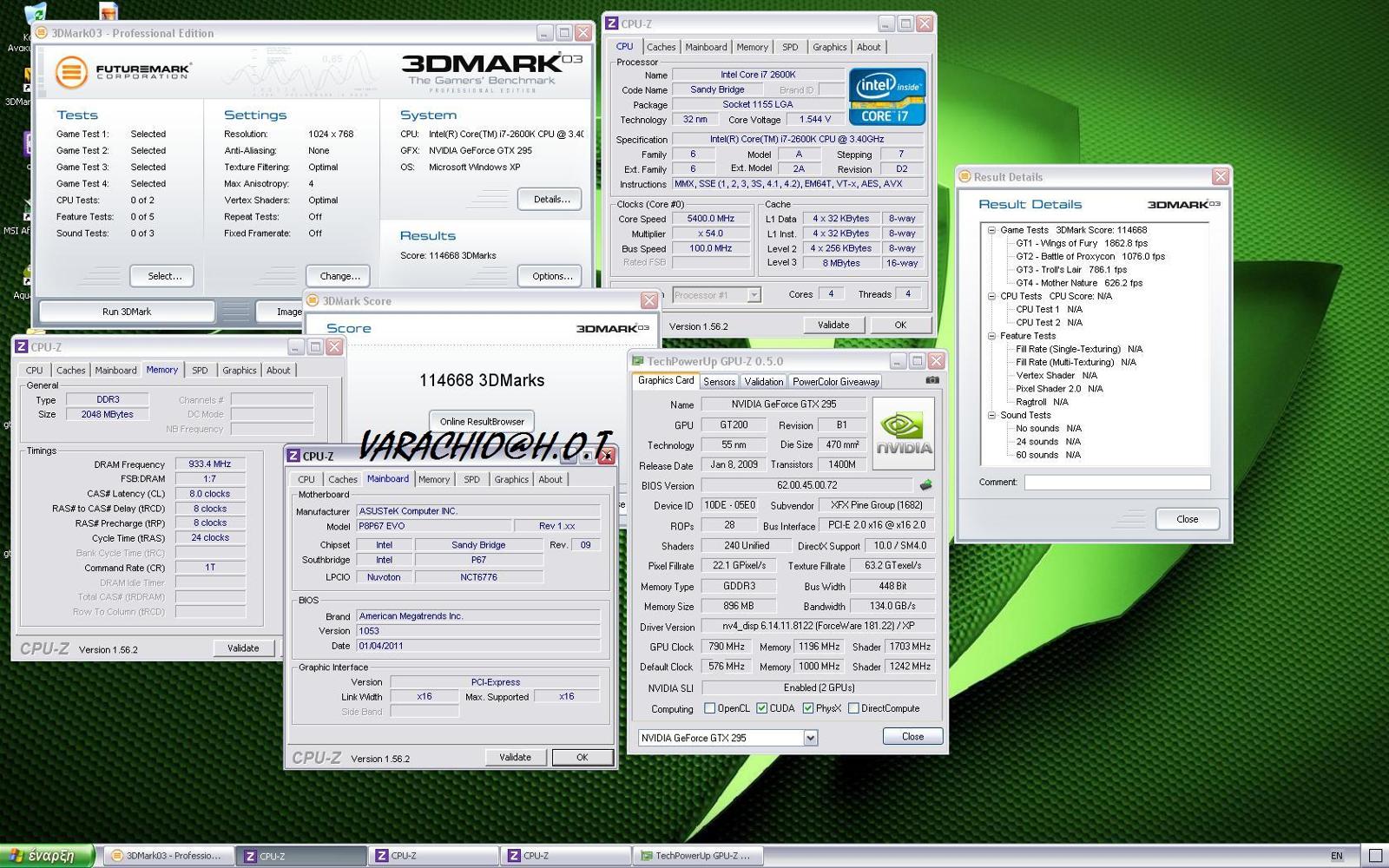This screenshot has width=1389, height=868.
Task: Select GT4 - Mother Nature result row
Action: [x=1079, y=283]
